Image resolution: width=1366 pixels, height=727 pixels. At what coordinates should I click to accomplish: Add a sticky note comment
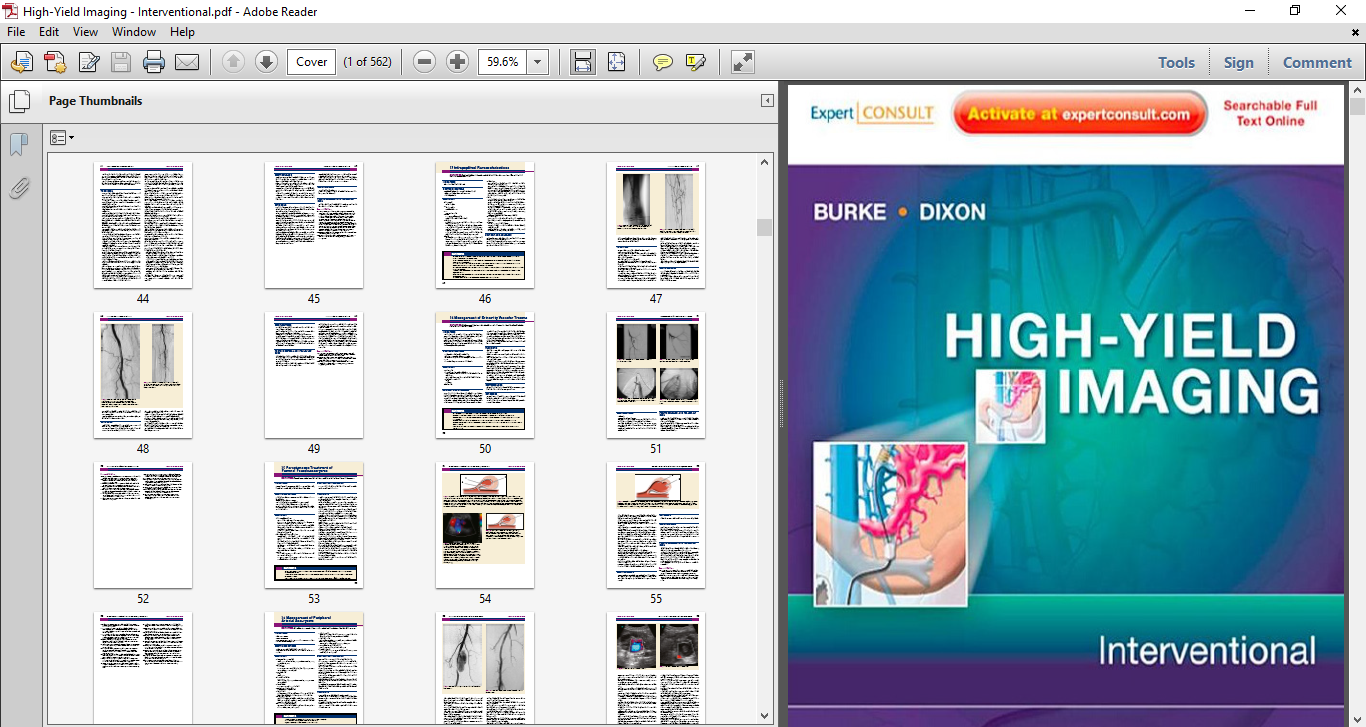662,62
